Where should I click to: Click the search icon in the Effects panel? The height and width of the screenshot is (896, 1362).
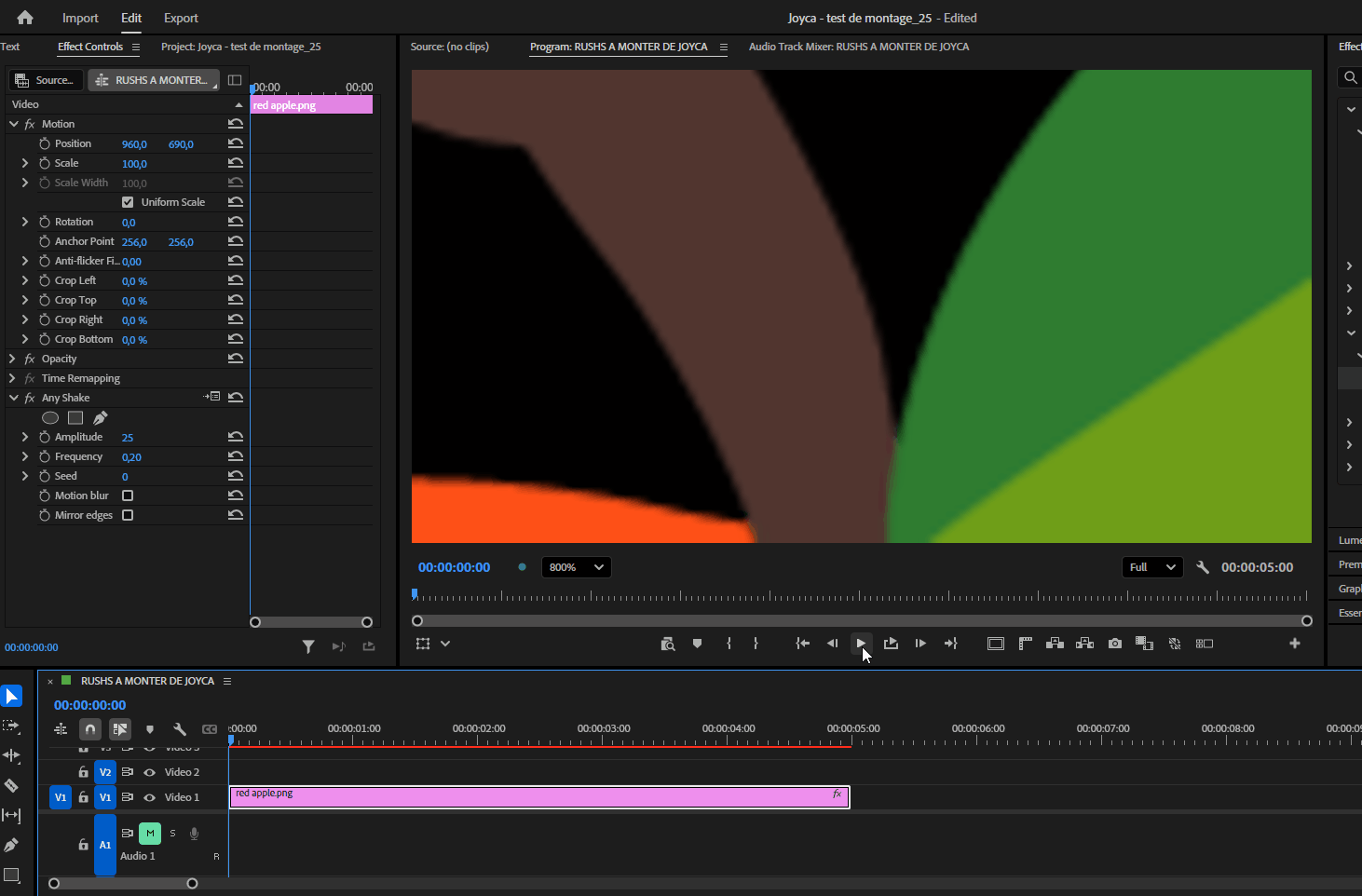pos(1350,77)
